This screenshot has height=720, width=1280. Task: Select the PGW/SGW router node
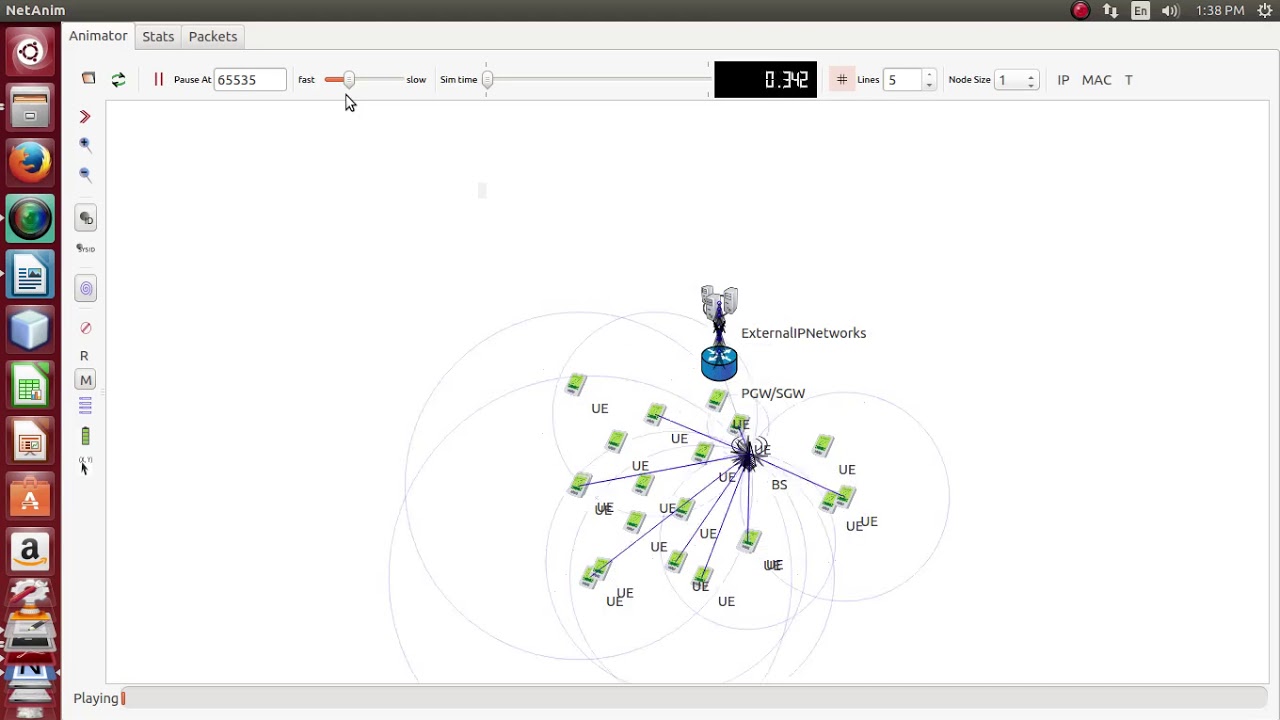tap(719, 363)
